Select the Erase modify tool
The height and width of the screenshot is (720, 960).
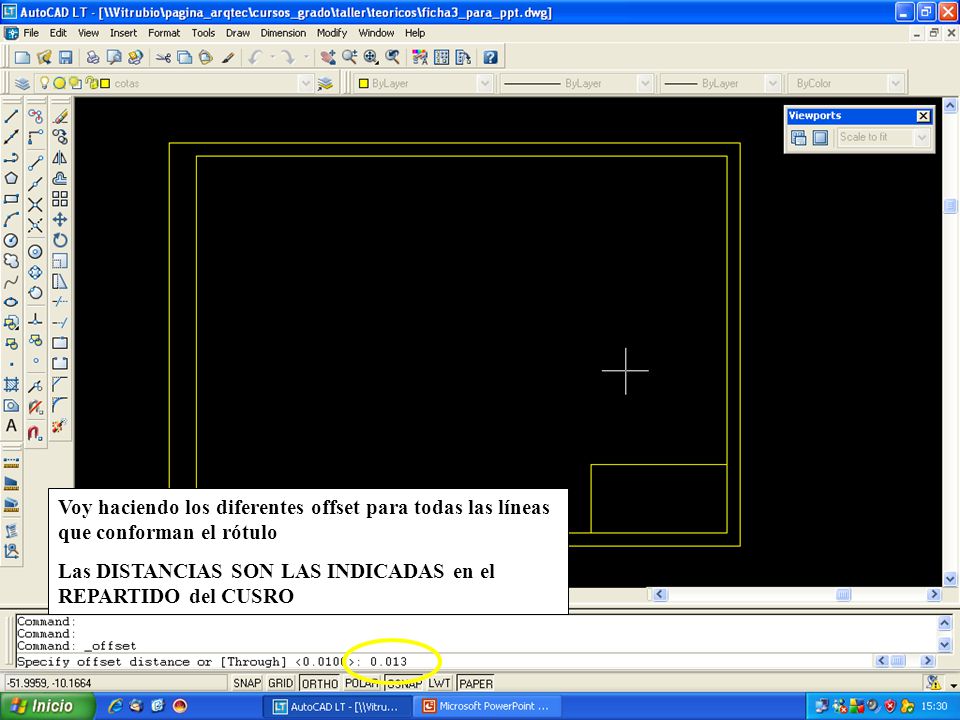(x=60, y=116)
